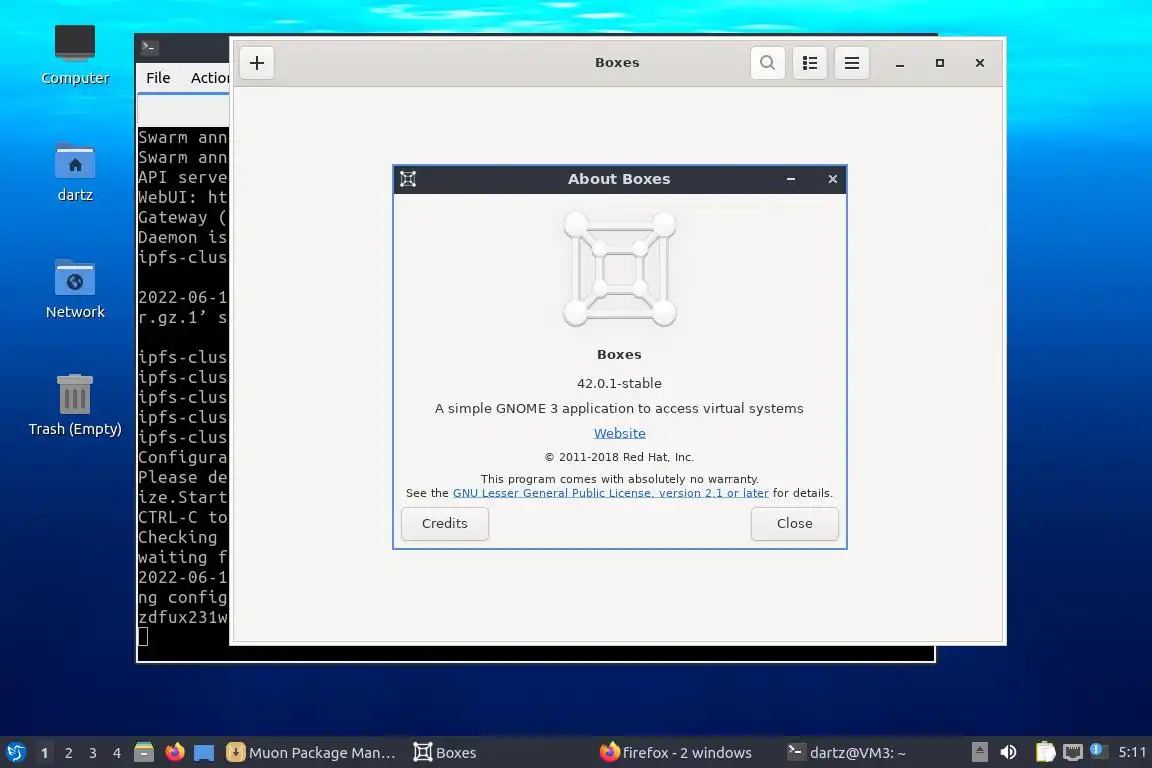Launch Firefox from the panel quick launcher
This screenshot has height=768, width=1152.
click(x=175, y=752)
